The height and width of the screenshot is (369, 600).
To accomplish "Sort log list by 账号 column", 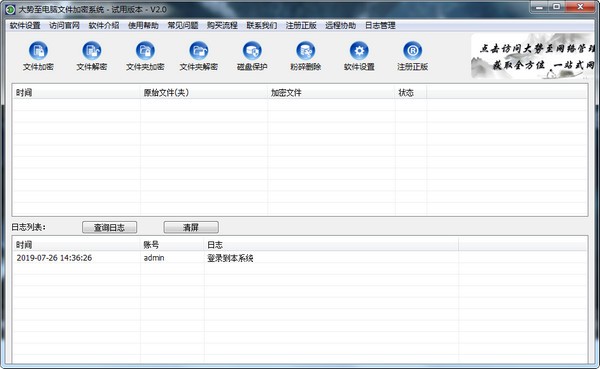I will [x=172, y=245].
